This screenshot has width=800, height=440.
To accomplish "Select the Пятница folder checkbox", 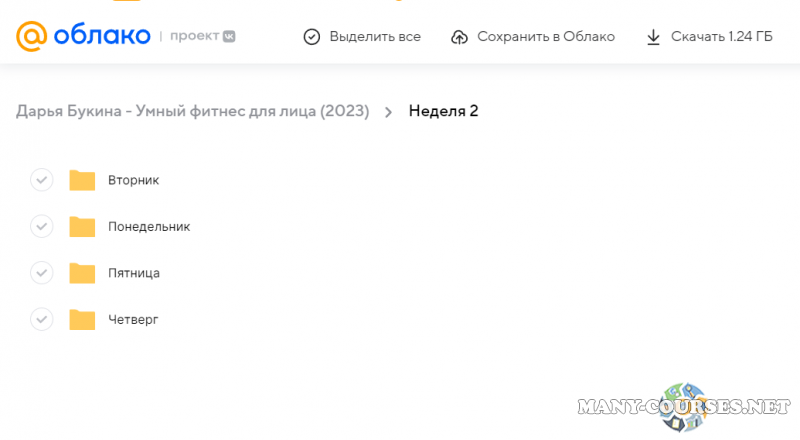I will (41, 273).
